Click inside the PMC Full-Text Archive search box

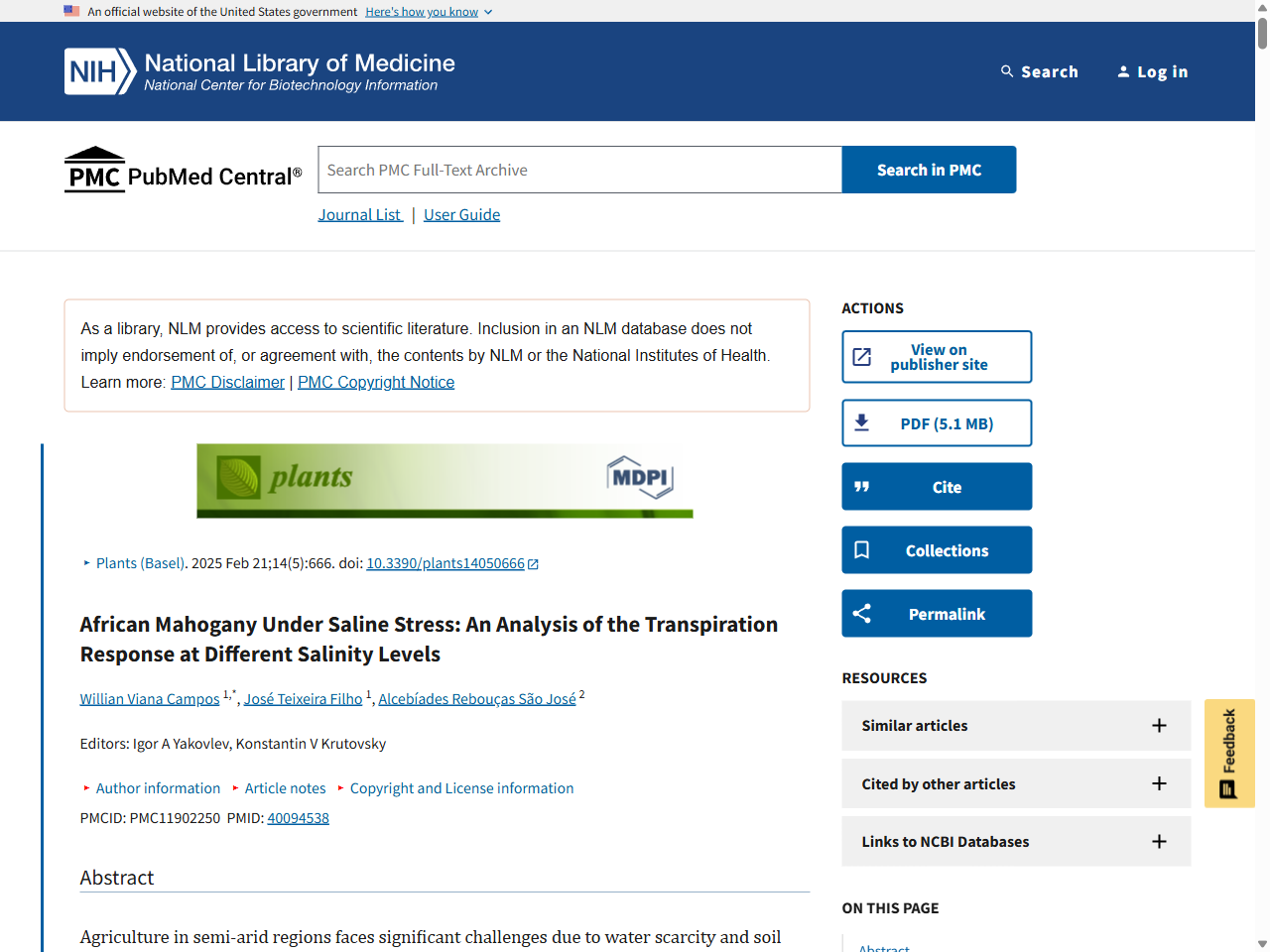click(579, 170)
